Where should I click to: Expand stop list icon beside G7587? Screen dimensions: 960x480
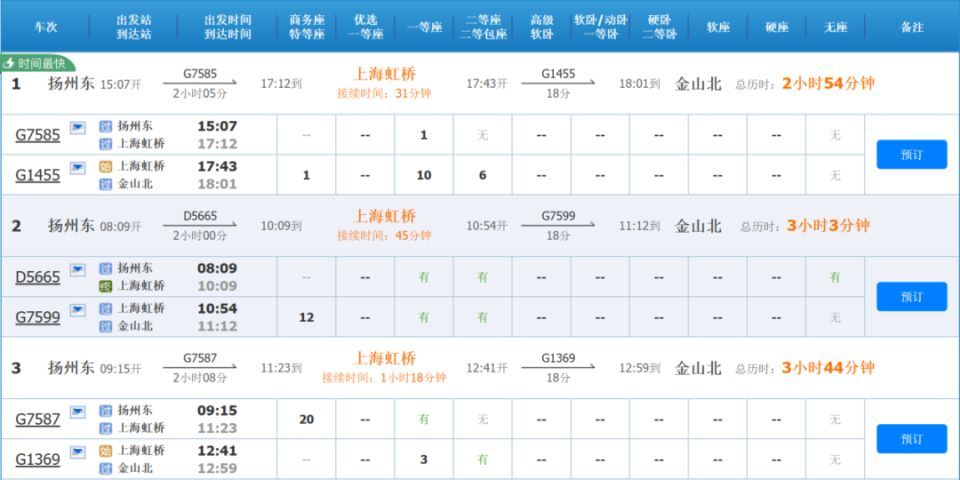78,412
